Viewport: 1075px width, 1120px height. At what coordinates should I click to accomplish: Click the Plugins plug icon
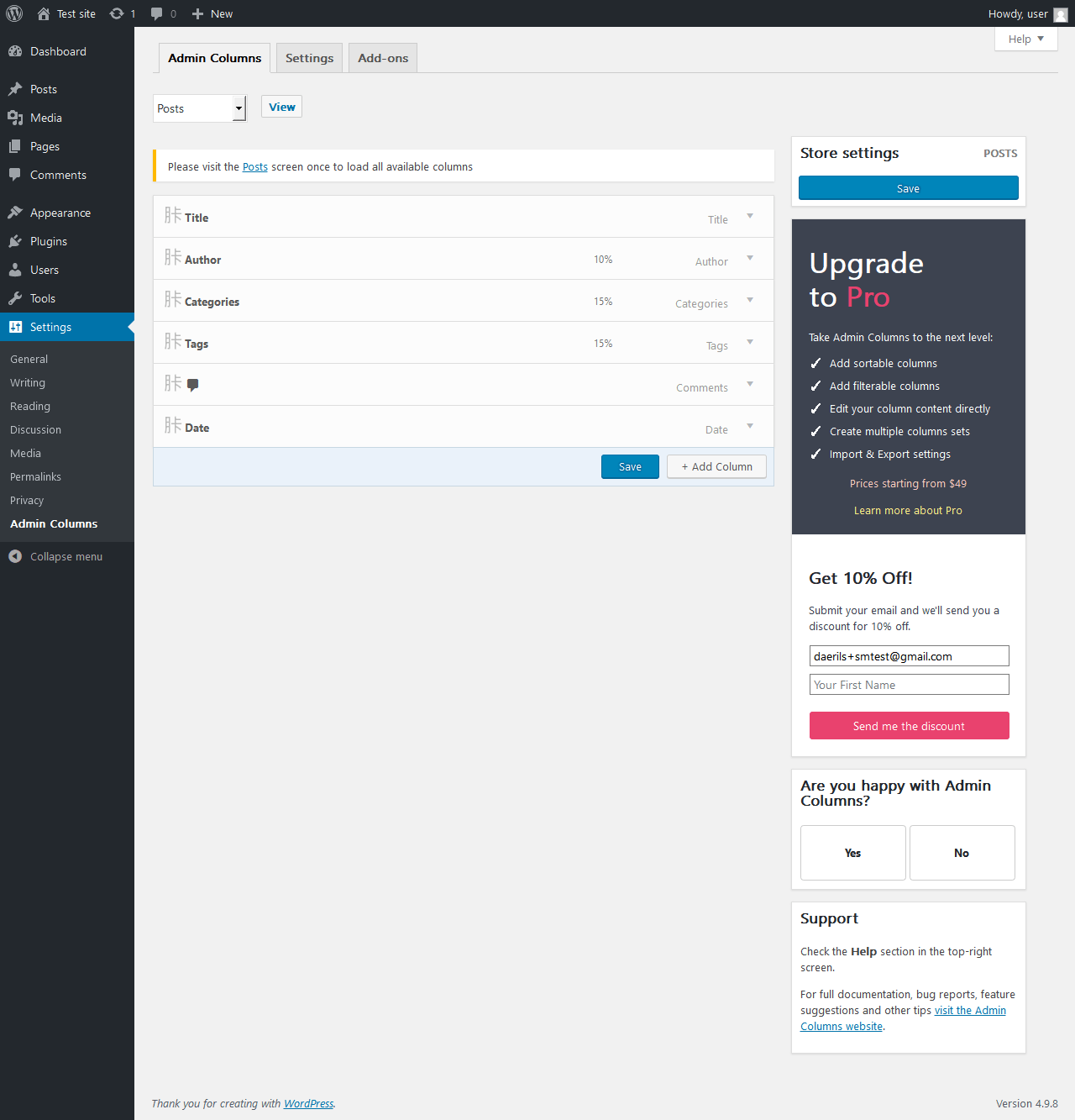(15, 241)
